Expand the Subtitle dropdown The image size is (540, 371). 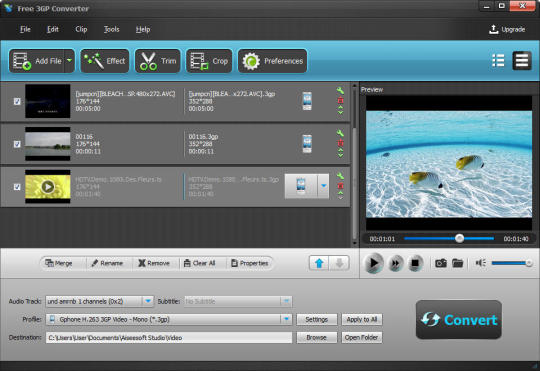point(286,301)
